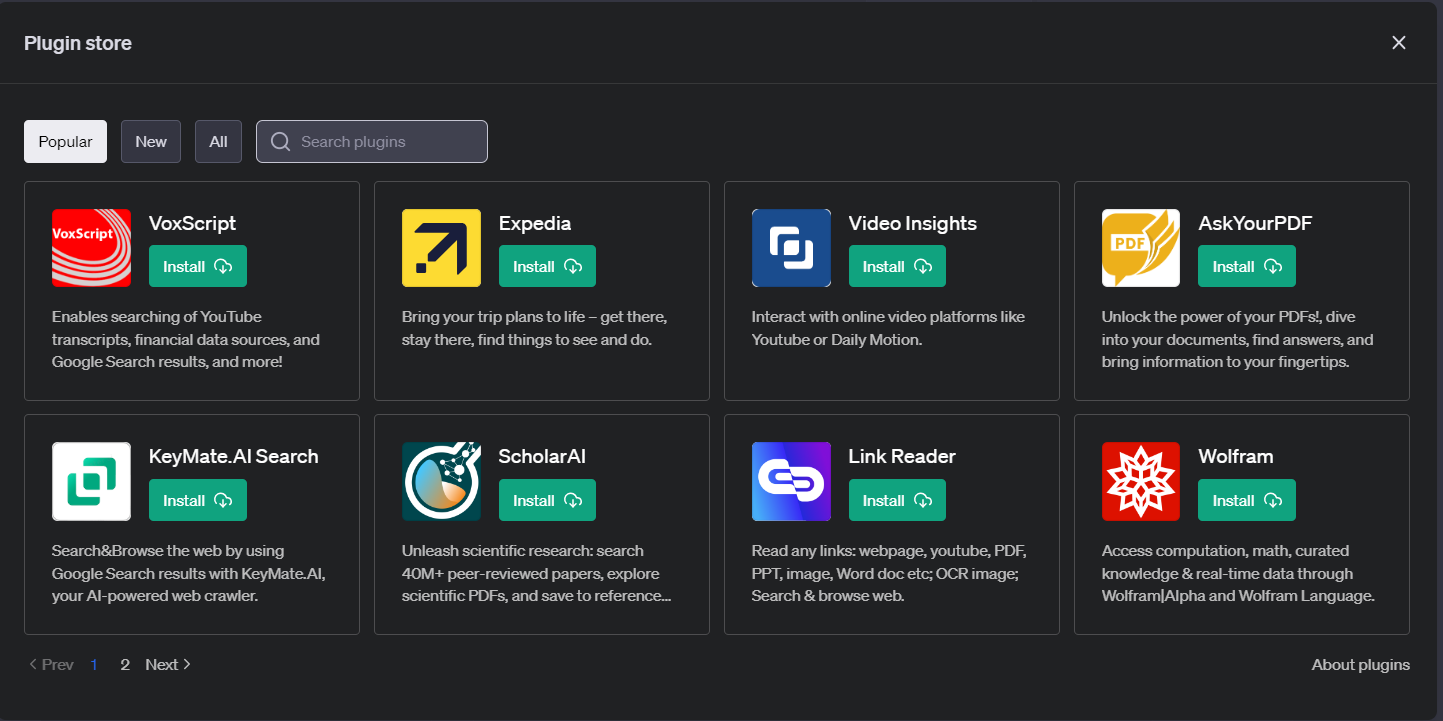The image size is (1443, 721).
Task: Install the Expedia plugin
Action: (x=547, y=266)
